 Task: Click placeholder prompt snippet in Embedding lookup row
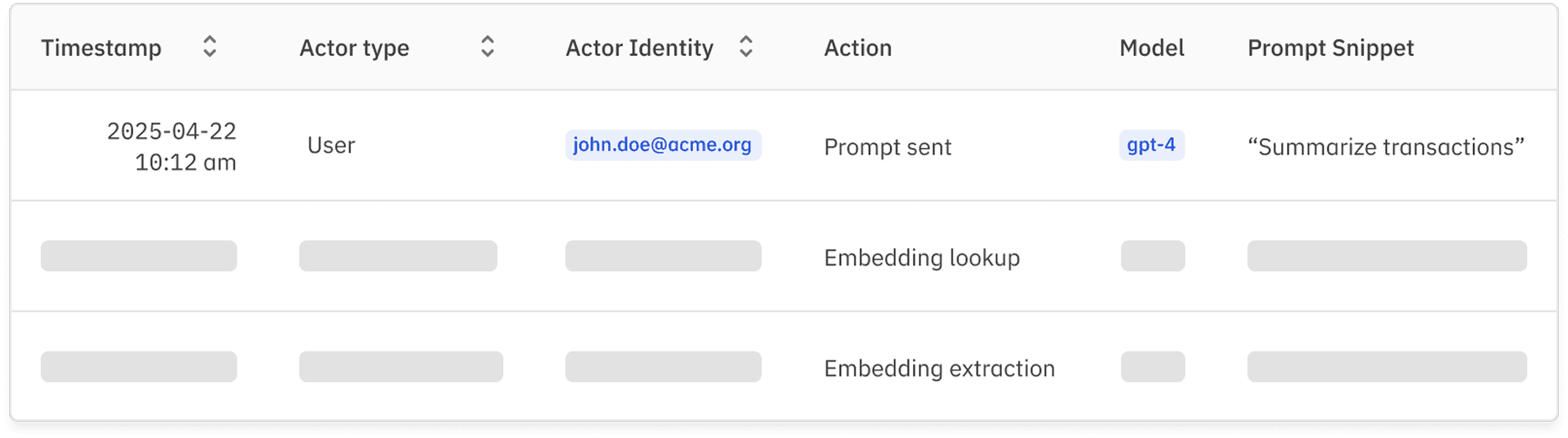(x=1386, y=256)
